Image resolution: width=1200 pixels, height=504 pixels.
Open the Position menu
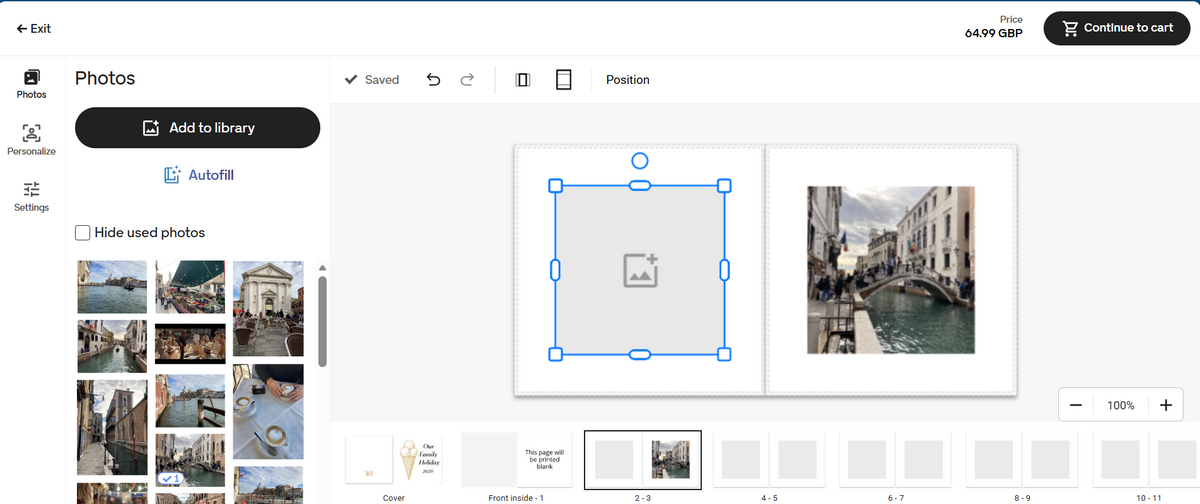coord(628,80)
